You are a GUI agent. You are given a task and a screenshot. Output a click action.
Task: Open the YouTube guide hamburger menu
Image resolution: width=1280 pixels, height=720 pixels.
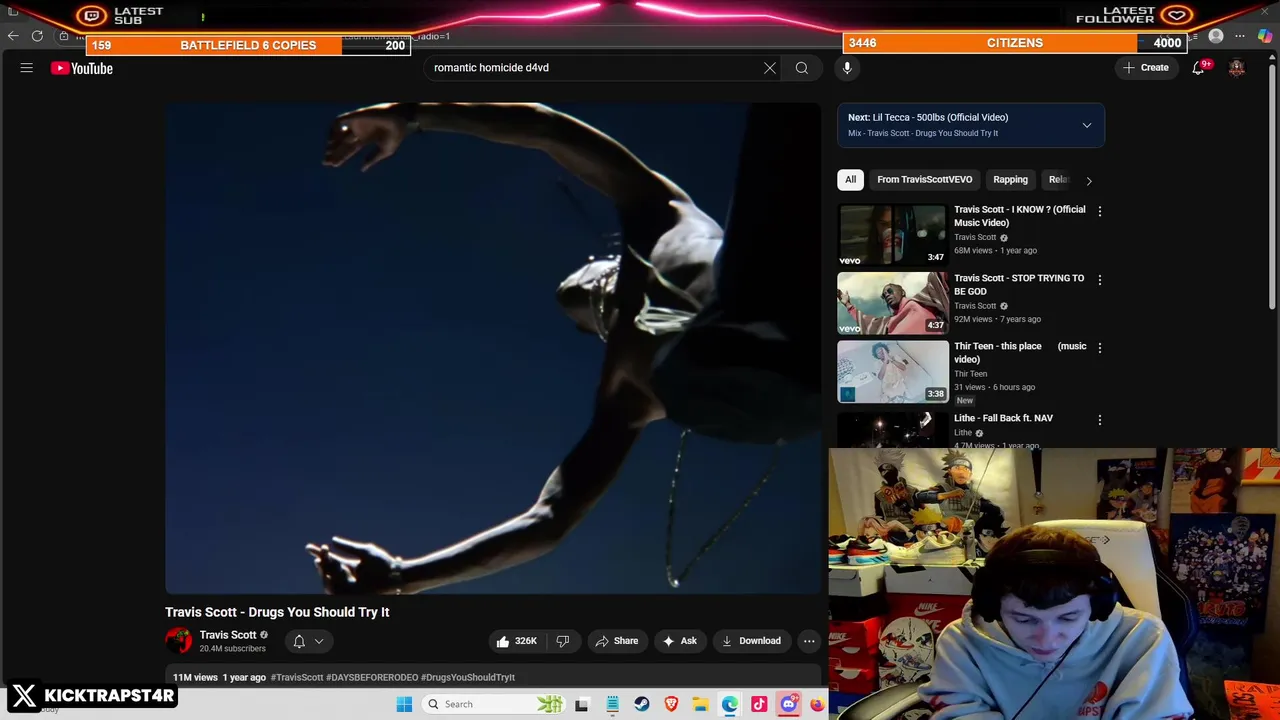(x=27, y=68)
